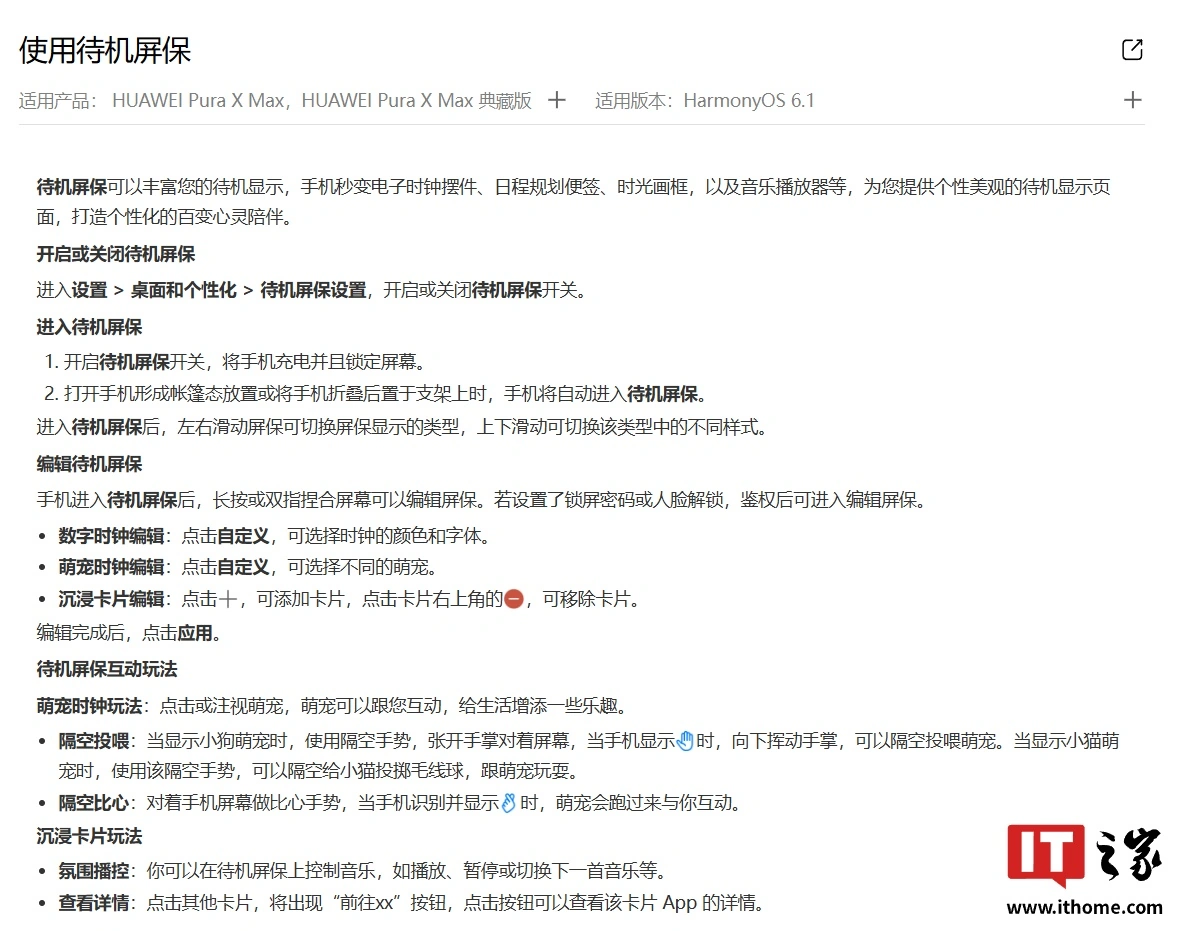Click HarmonyOS 6.1 version text

click(749, 100)
